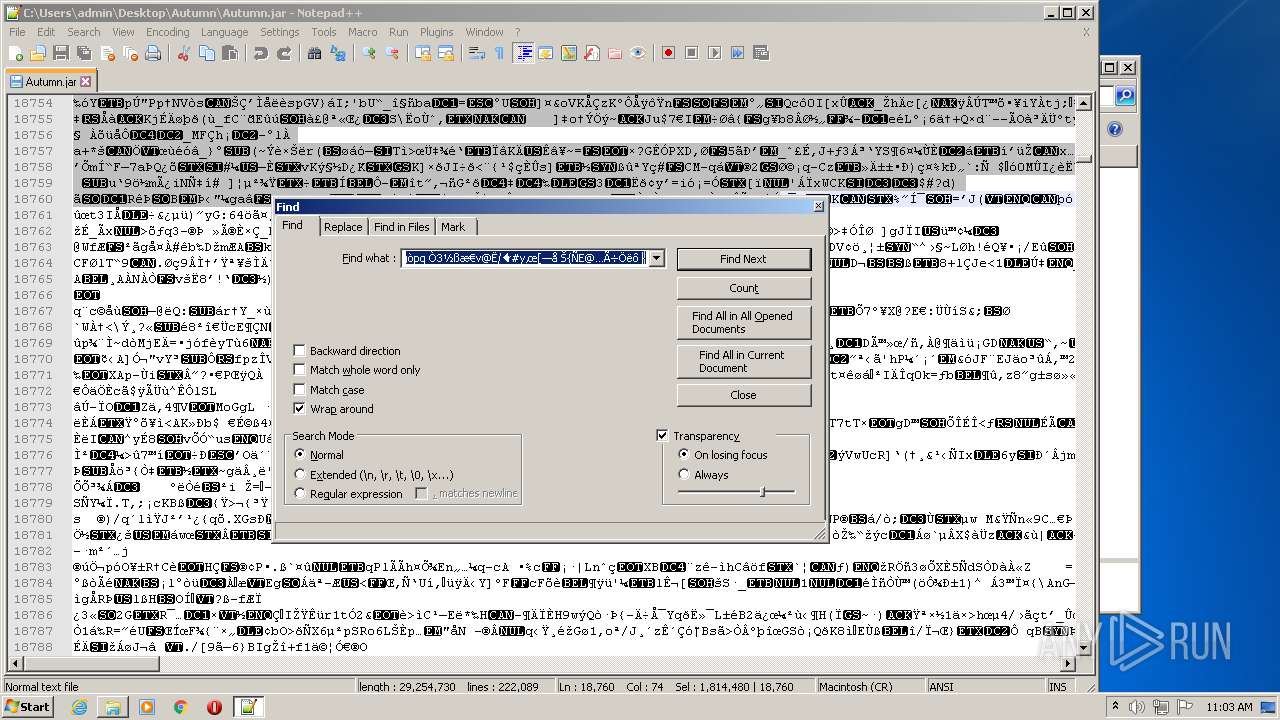1280x720 pixels.
Task: Close the Autumn.jar tab with X
Action: 86,82
